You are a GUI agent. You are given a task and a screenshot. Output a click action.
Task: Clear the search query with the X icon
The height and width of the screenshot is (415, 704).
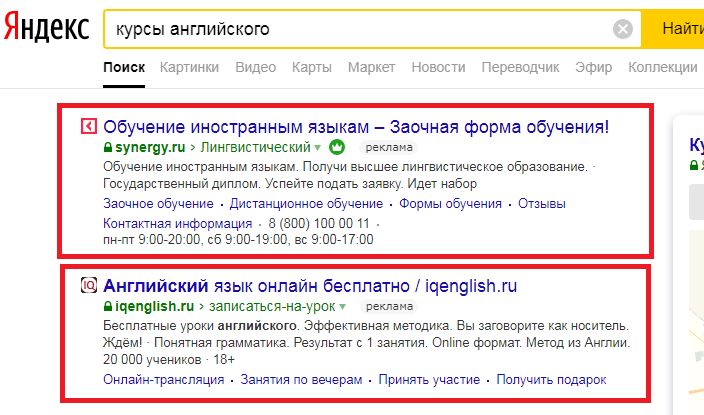tap(623, 29)
